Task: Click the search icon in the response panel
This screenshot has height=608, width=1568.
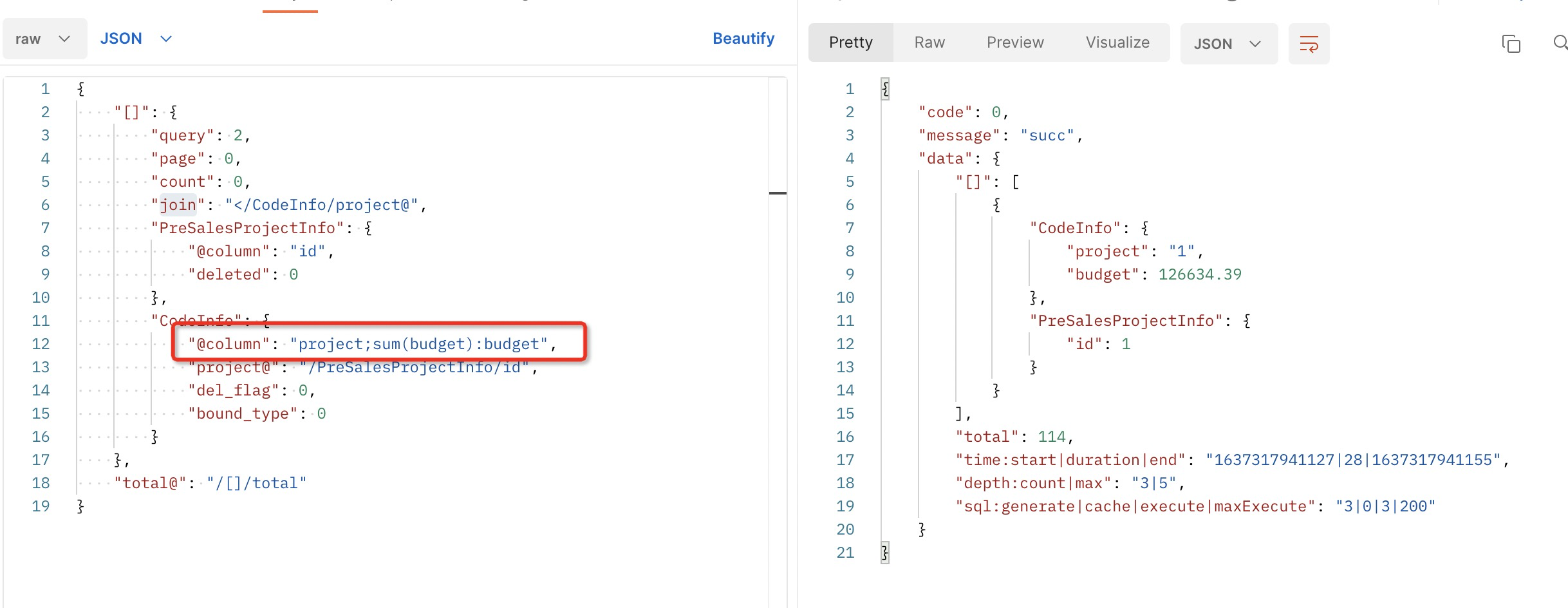Action: pyautogui.click(x=1560, y=43)
